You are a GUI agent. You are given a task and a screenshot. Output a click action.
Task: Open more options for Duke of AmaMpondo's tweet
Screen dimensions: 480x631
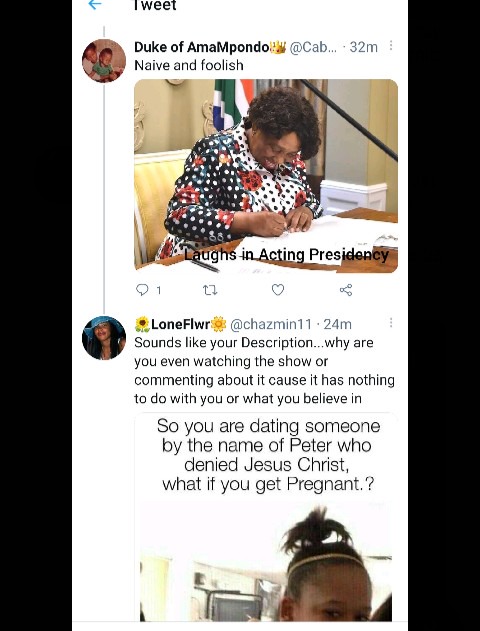[391, 46]
